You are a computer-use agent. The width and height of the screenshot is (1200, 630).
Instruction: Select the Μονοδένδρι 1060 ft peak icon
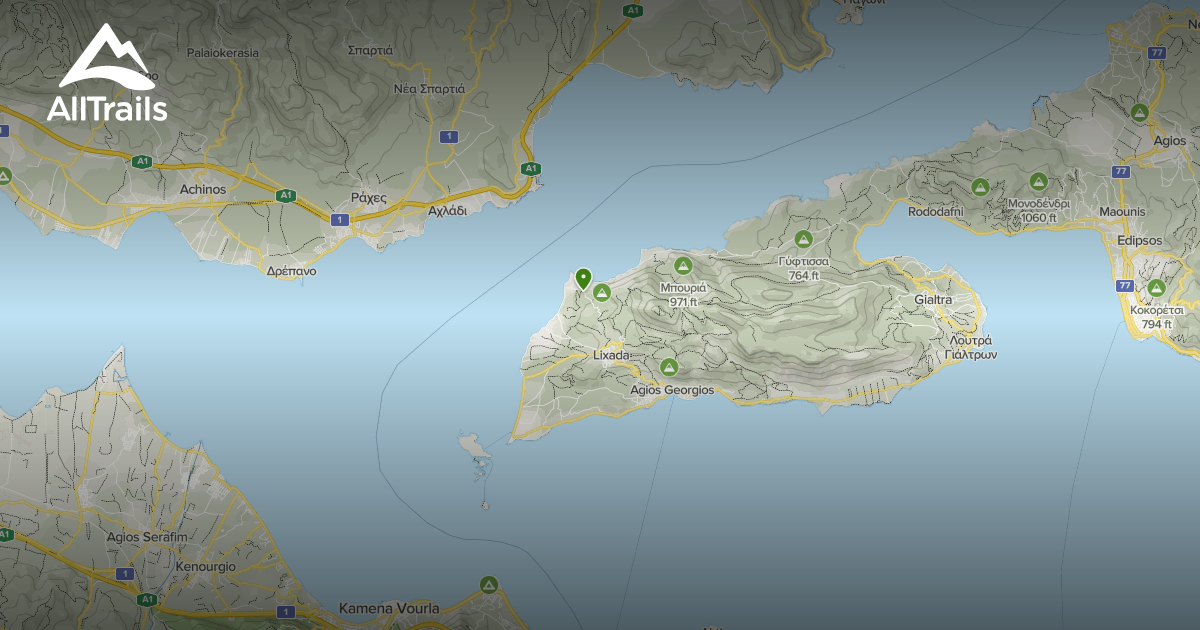pos(1037,182)
